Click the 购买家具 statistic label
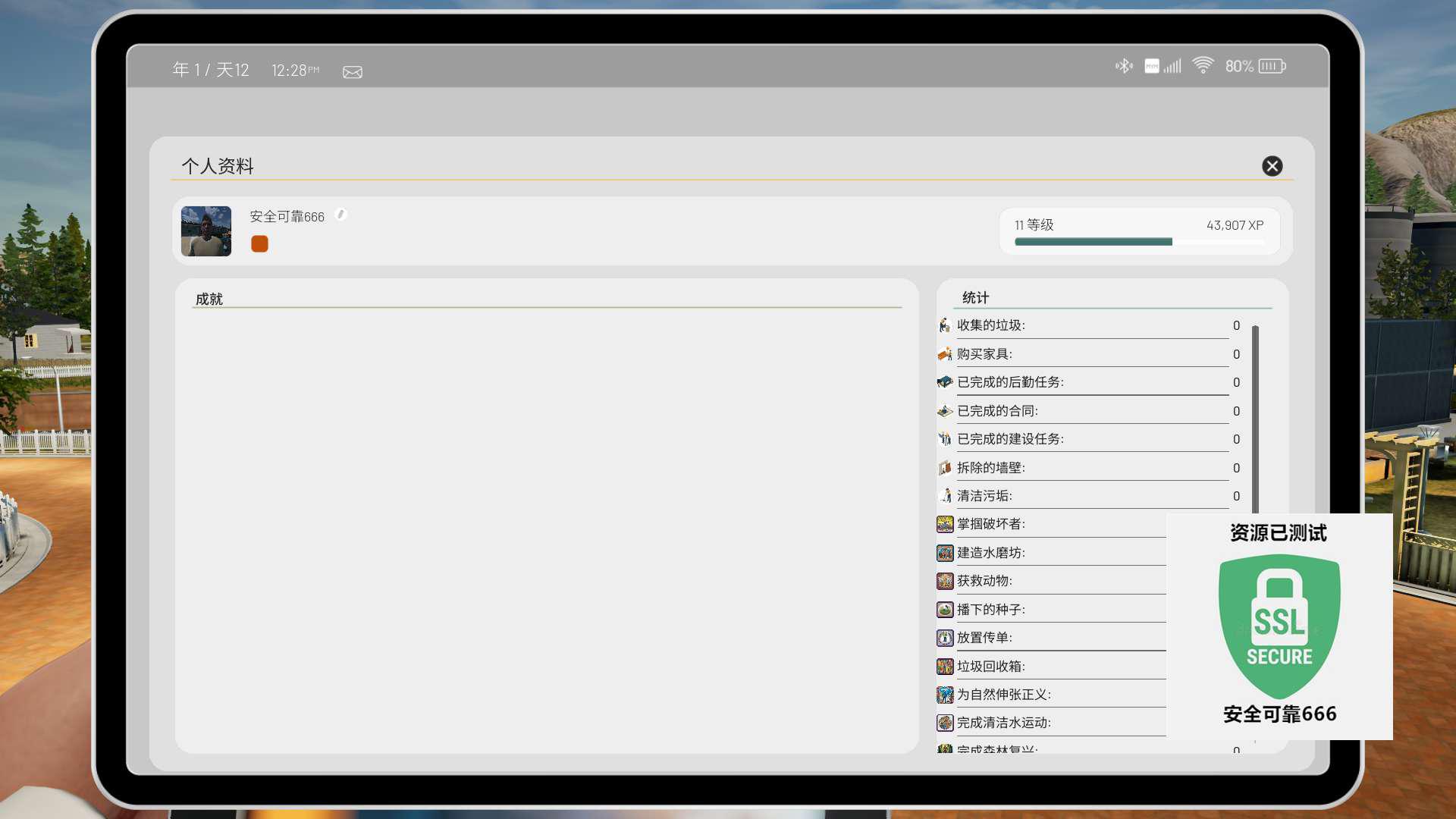 [984, 354]
